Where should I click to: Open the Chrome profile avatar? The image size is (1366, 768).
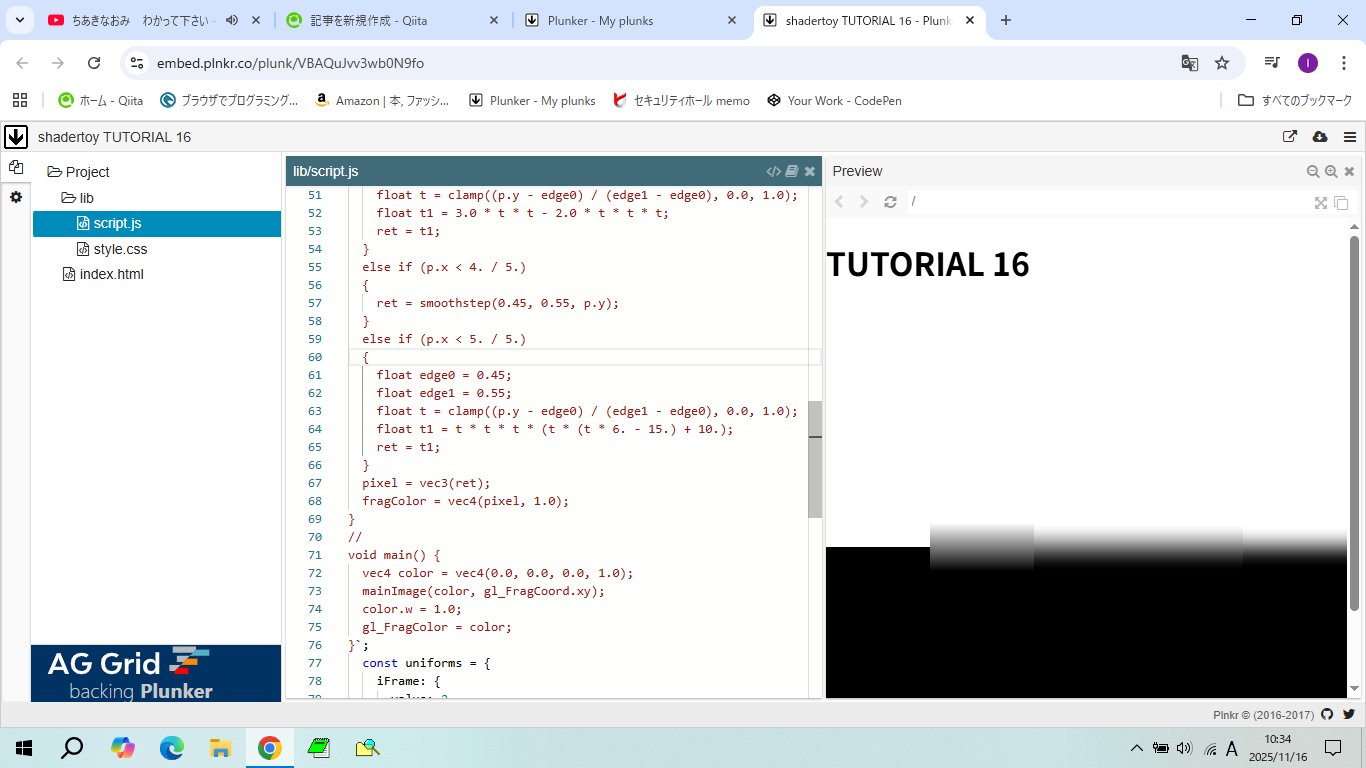pos(1308,63)
